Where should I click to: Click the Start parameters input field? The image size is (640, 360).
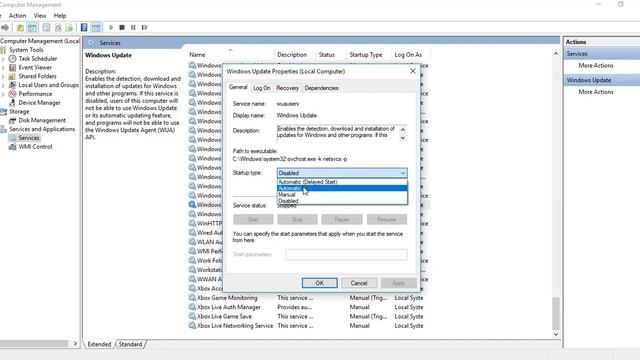click(347, 254)
